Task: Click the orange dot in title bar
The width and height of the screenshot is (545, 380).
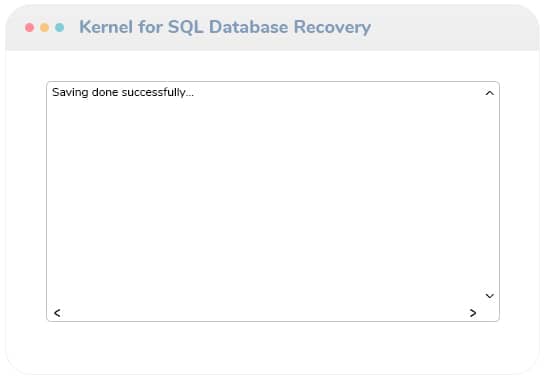Action: (x=44, y=27)
